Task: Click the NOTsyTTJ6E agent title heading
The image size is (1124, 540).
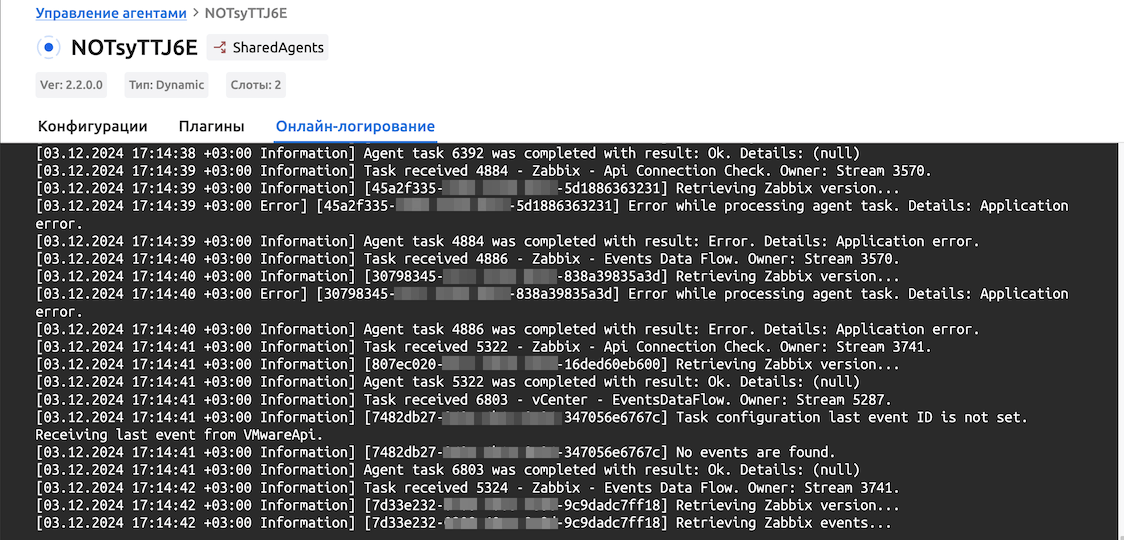Action: (134, 48)
